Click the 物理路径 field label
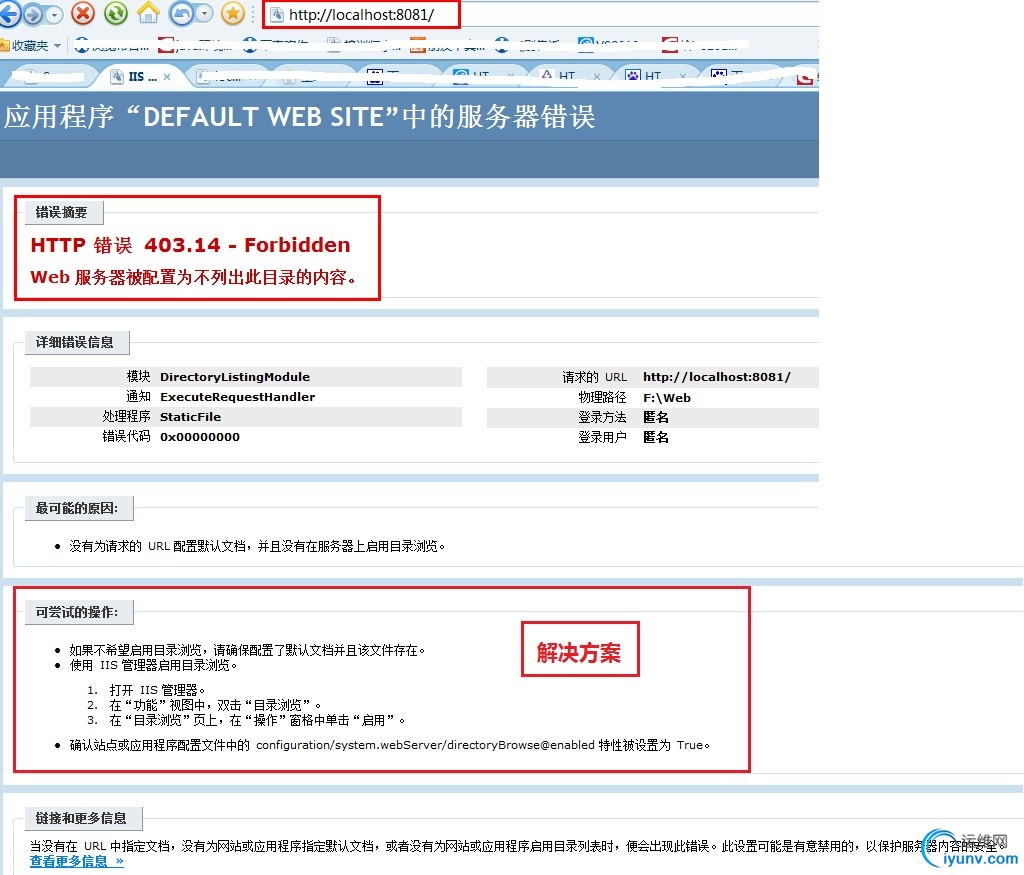The width and height of the screenshot is (1024, 875). 602,398
